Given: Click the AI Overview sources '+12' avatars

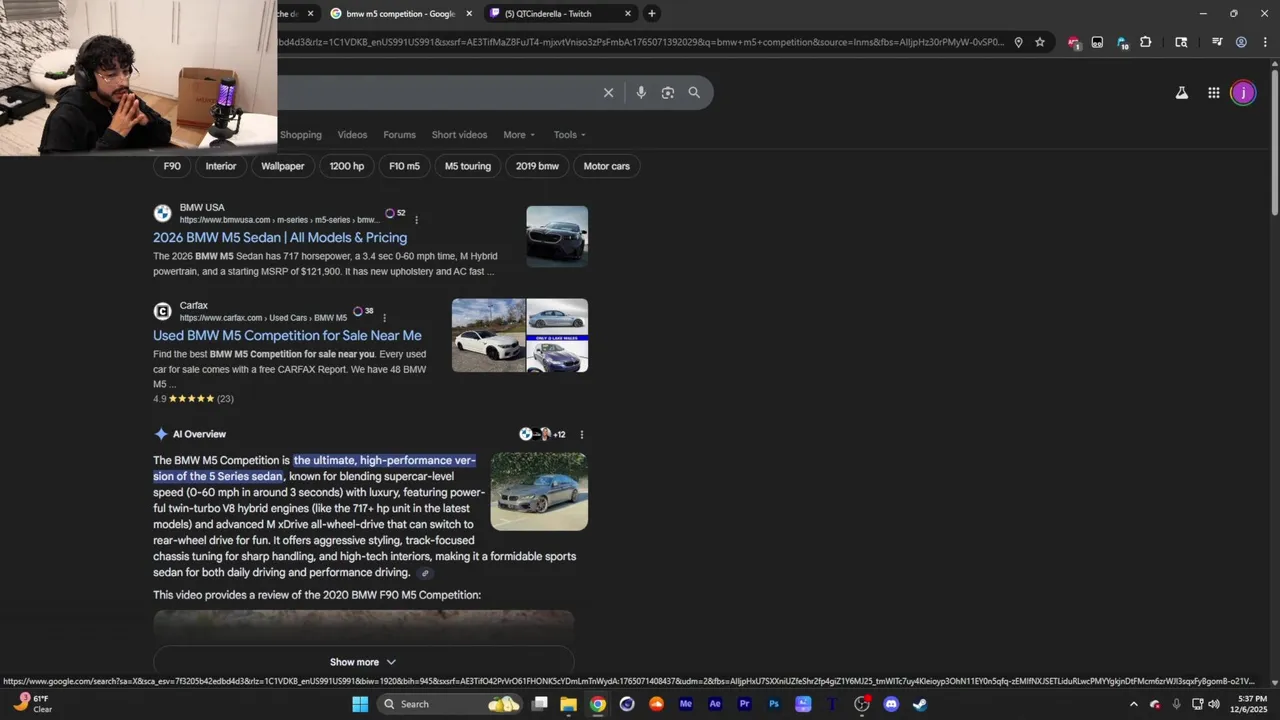Looking at the screenshot, I should (x=542, y=434).
